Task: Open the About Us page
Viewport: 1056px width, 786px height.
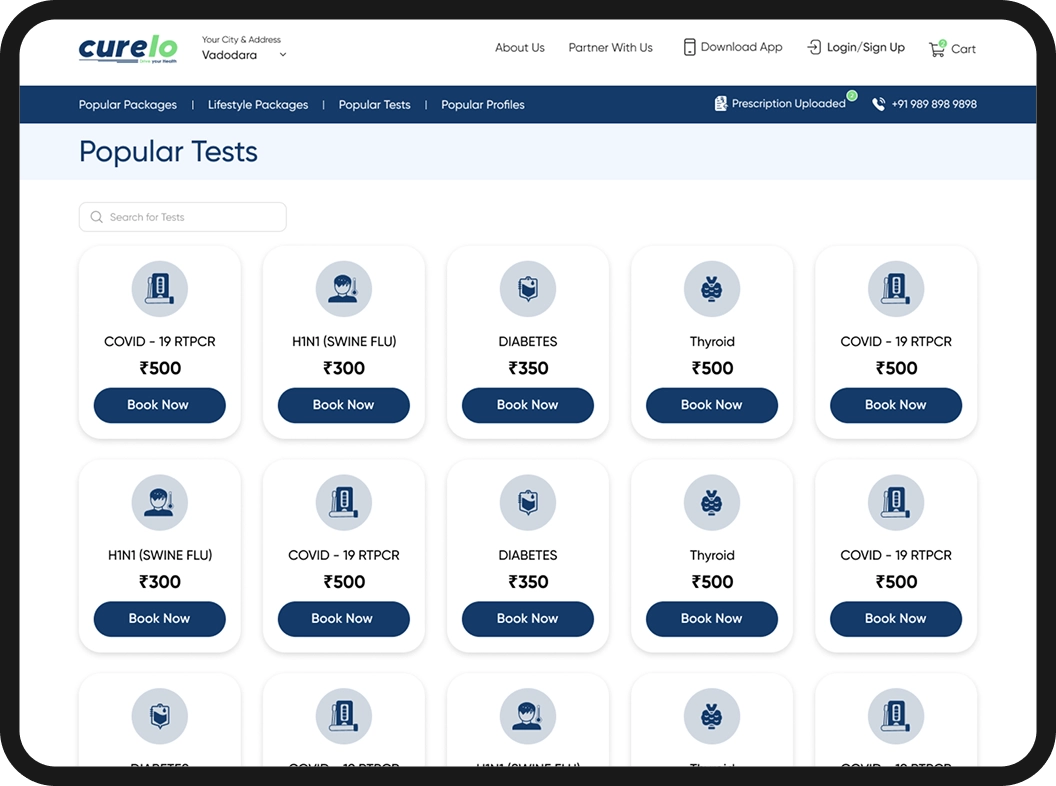Action: [x=519, y=47]
